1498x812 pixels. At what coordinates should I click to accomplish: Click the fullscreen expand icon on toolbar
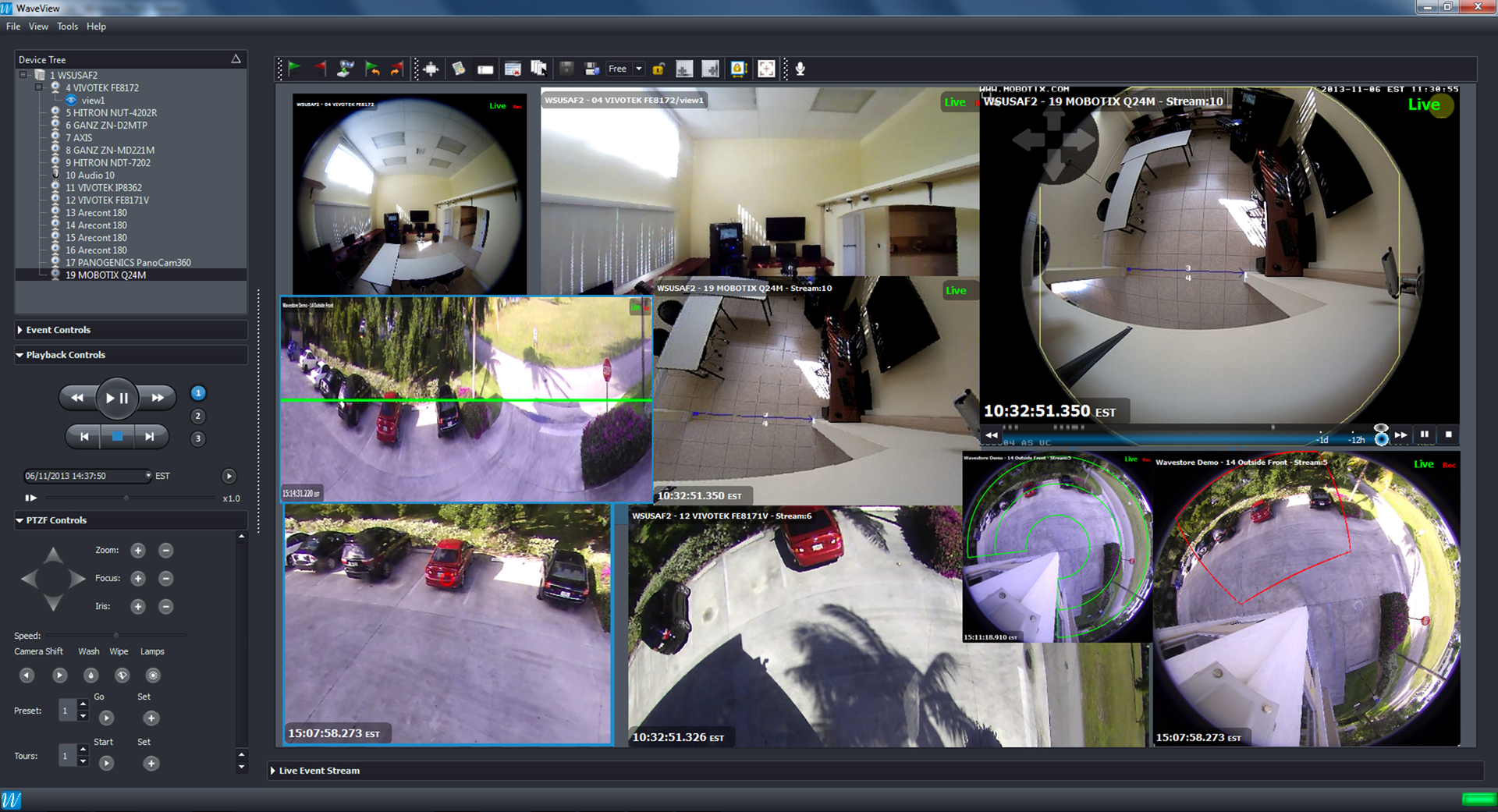click(x=767, y=69)
